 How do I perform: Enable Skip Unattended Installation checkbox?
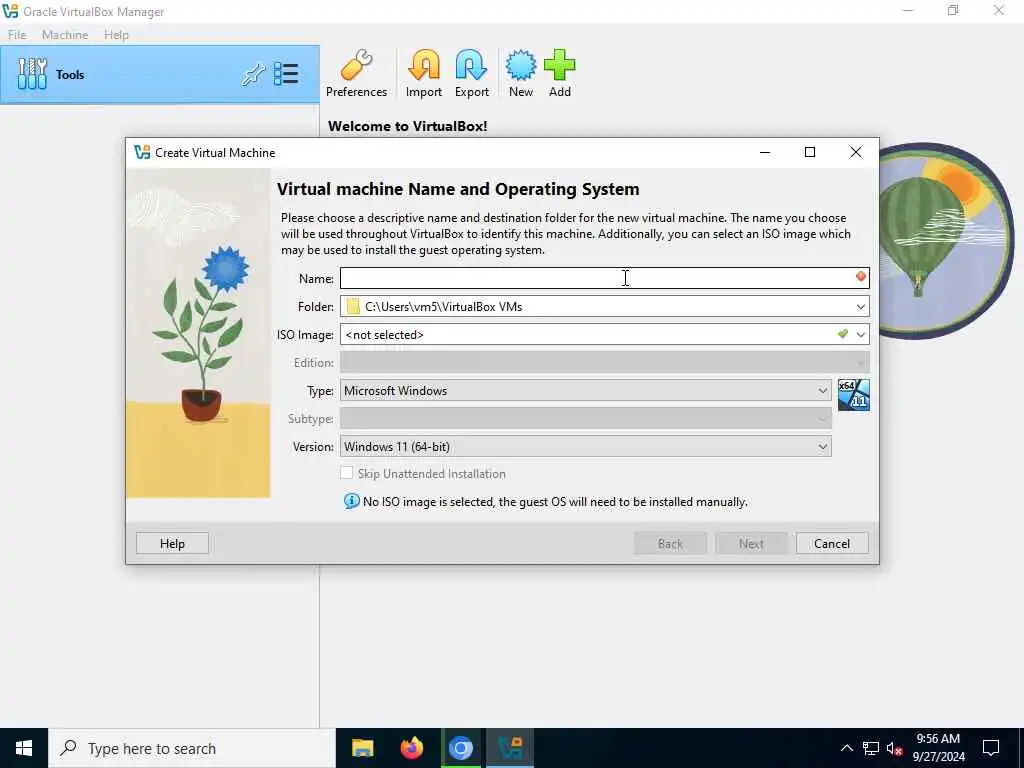347,473
